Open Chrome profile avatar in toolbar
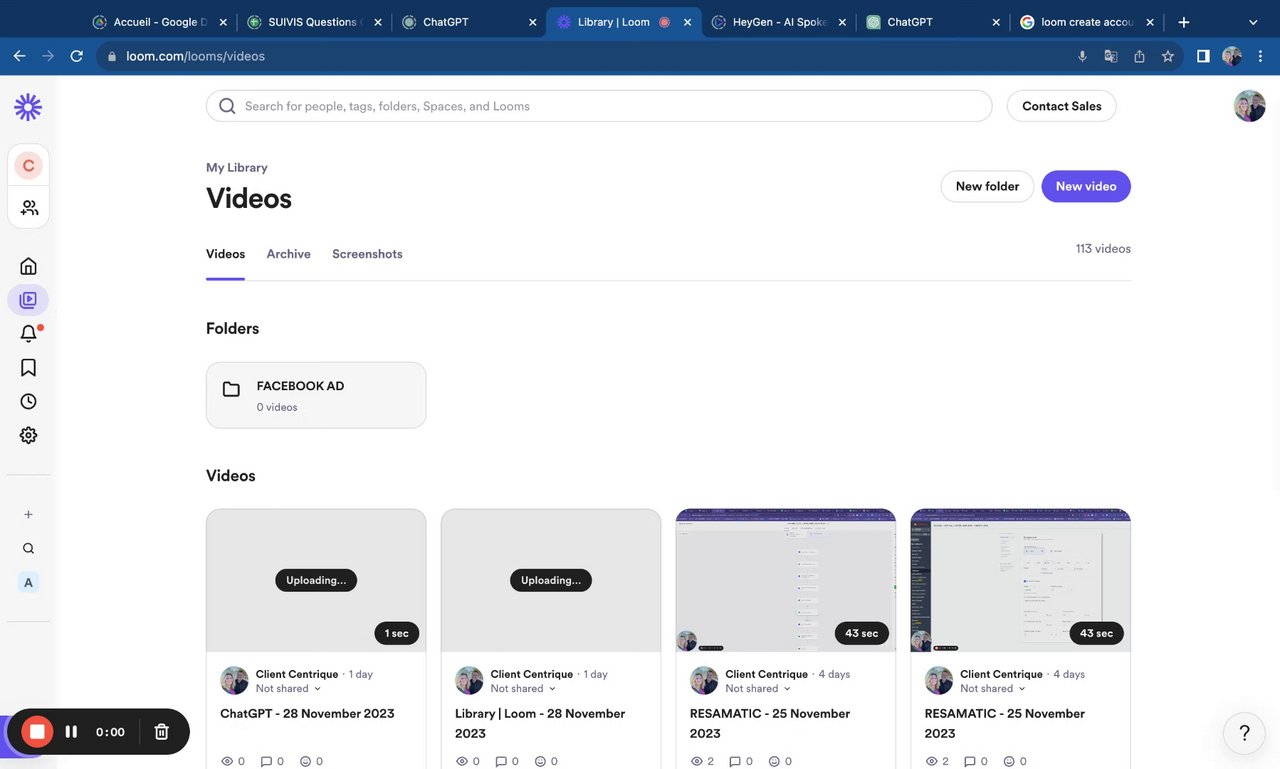Image resolution: width=1280 pixels, height=769 pixels. (1232, 56)
